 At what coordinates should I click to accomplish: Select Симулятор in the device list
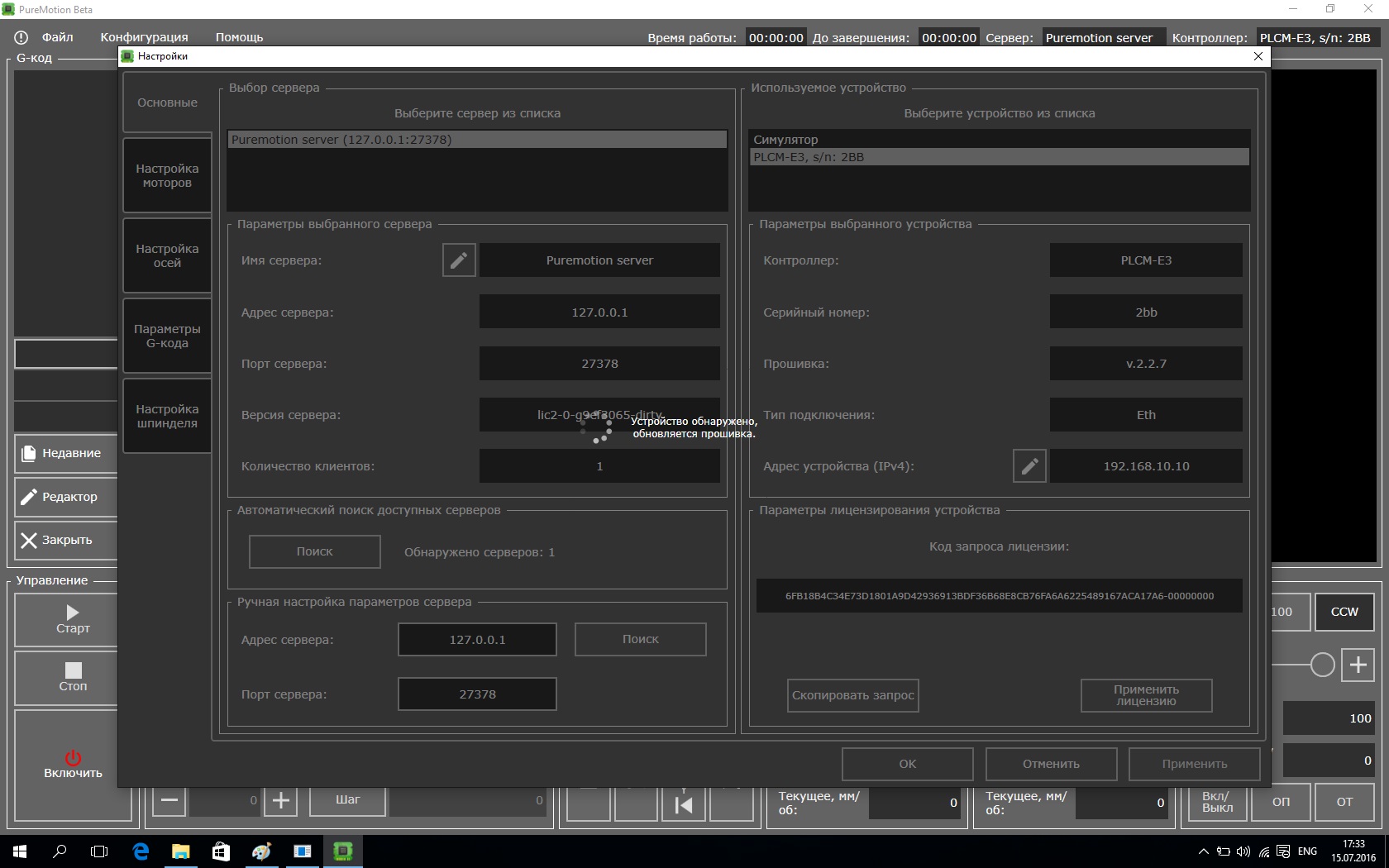(1000, 140)
